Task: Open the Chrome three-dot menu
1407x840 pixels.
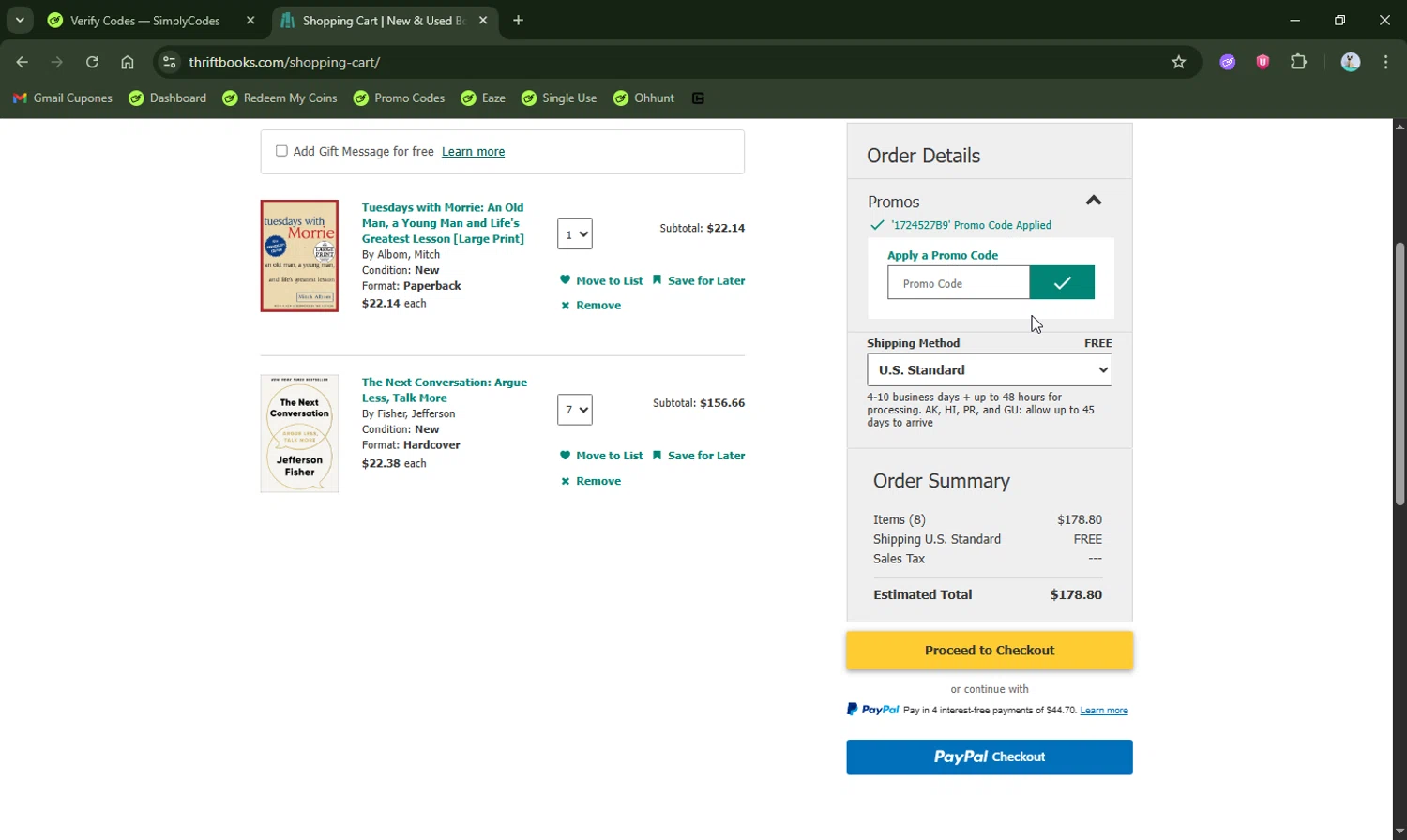Action: [1386, 62]
